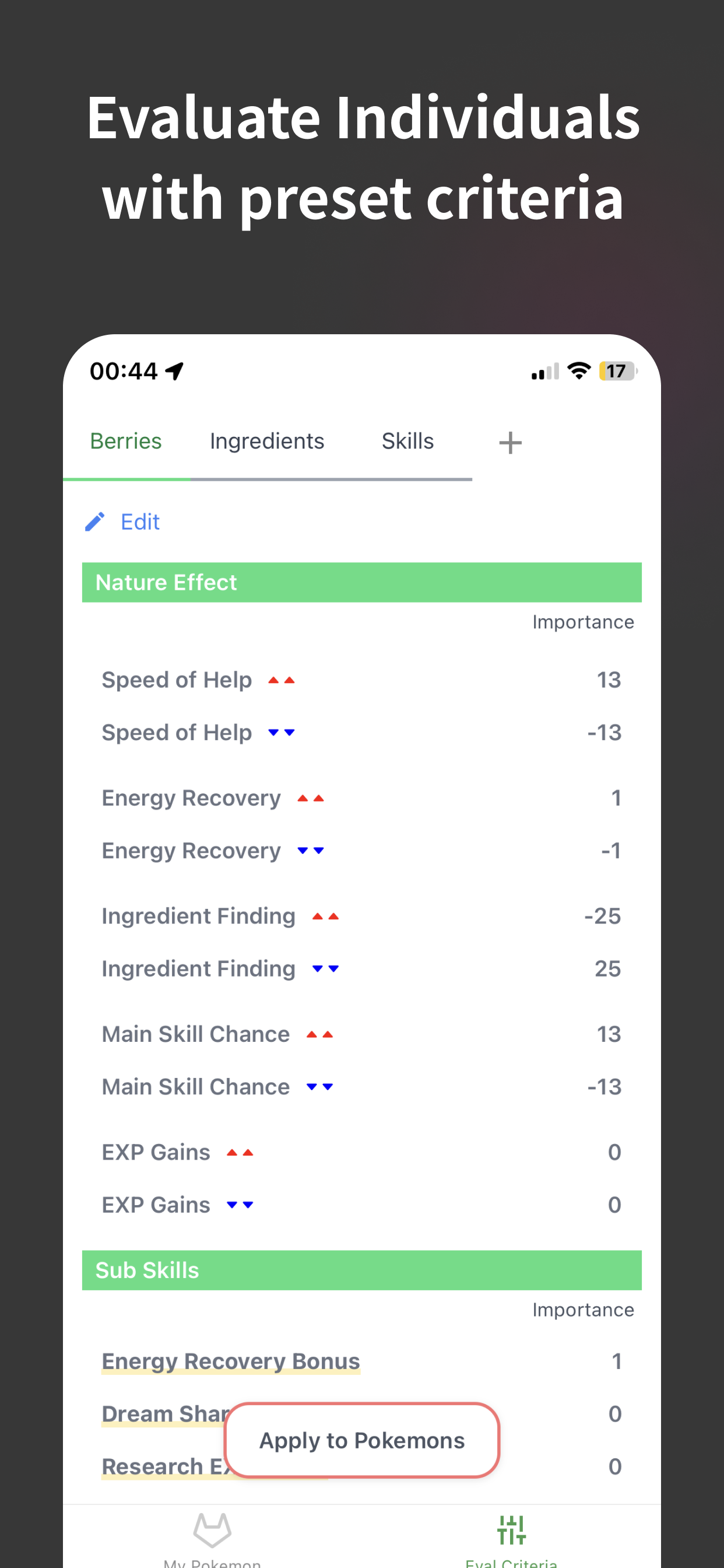Switch to the Skills tab
724x1568 pixels.
click(x=407, y=442)
